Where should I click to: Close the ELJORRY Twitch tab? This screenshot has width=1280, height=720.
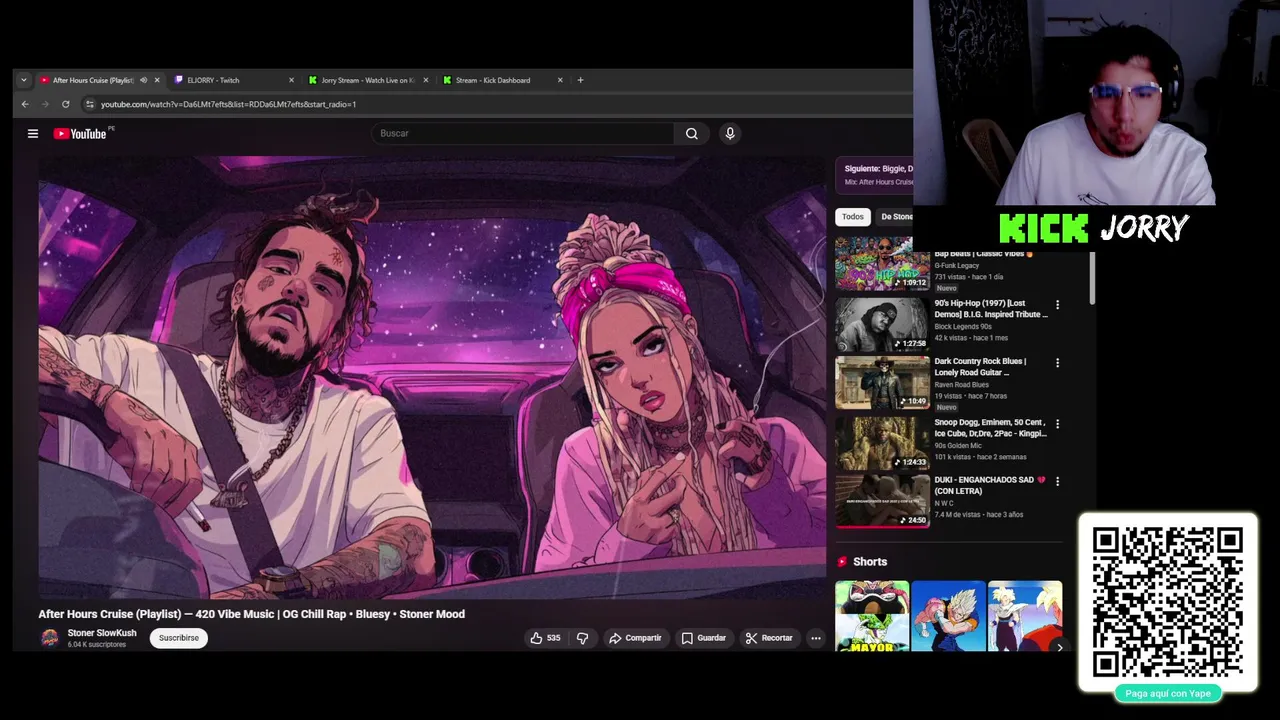pyautogui.click(x=291, y=80)
